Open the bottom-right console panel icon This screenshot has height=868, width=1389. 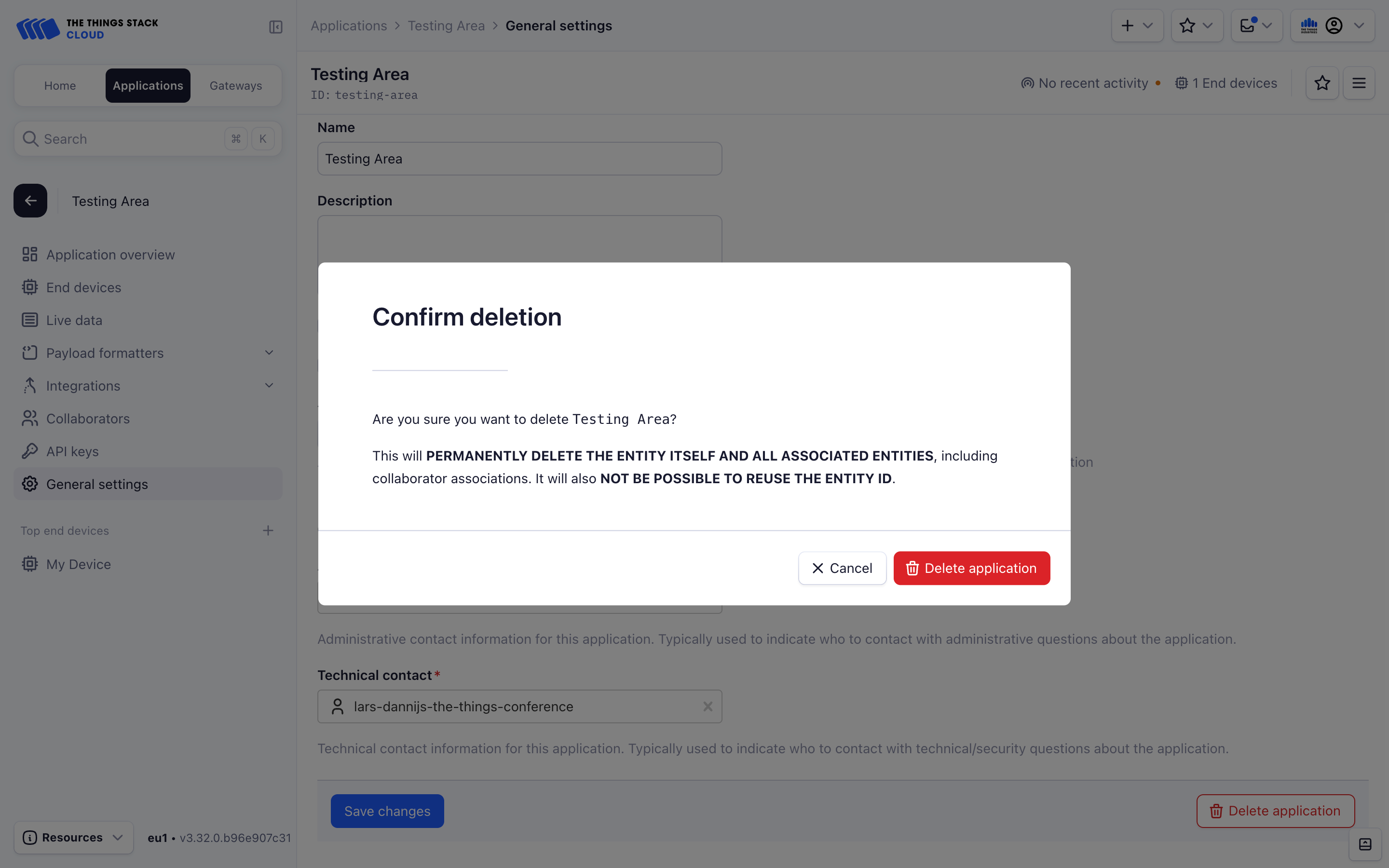click(x=1365, y=844)
